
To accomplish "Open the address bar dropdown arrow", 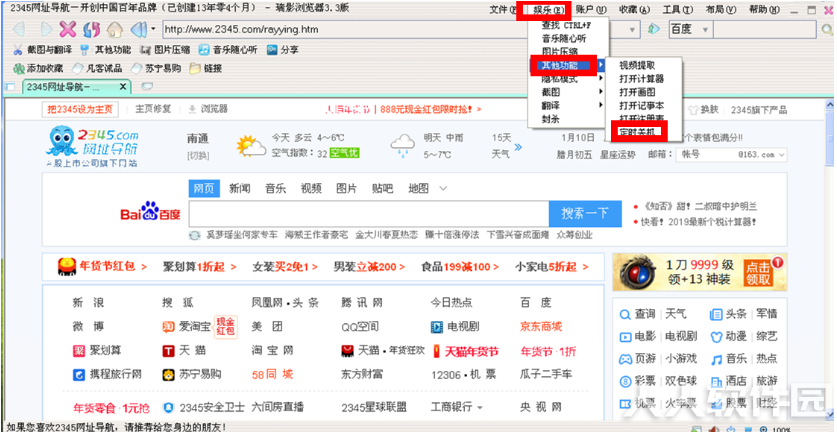I will [x=632, y=30].
